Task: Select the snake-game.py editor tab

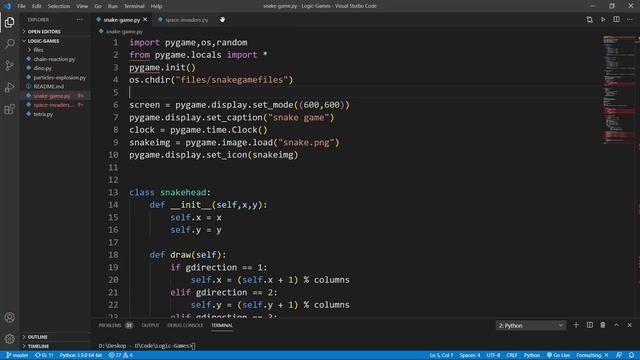Action: pos(122,20)
